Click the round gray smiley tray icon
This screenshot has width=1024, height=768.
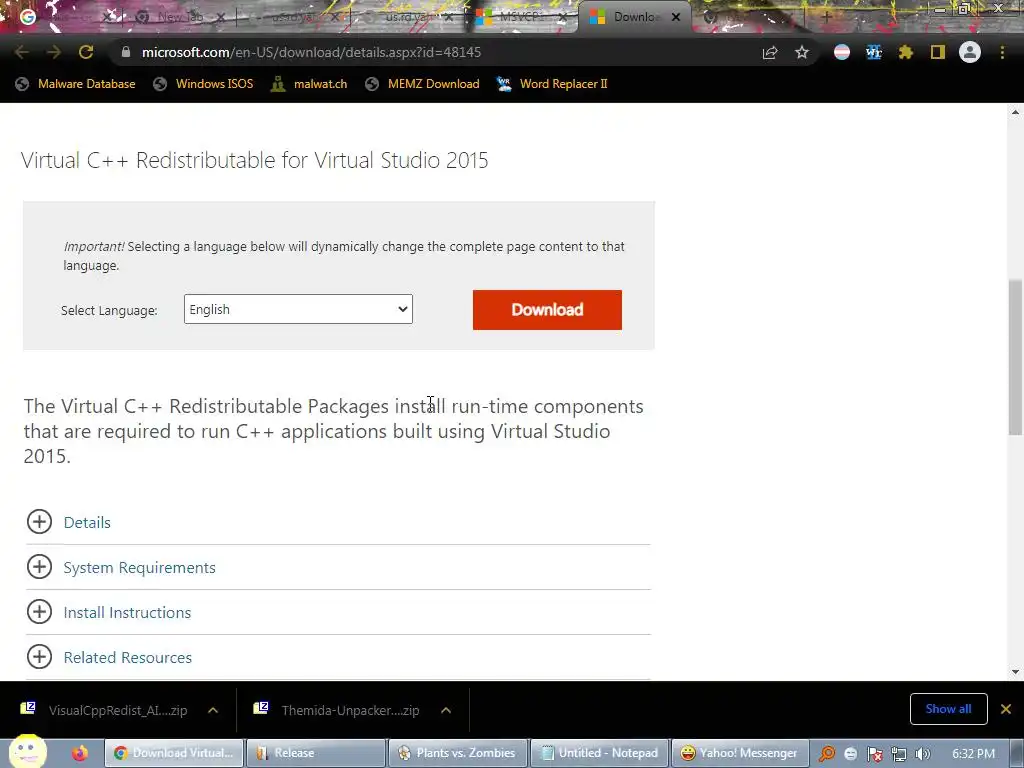tap(850, 754)
